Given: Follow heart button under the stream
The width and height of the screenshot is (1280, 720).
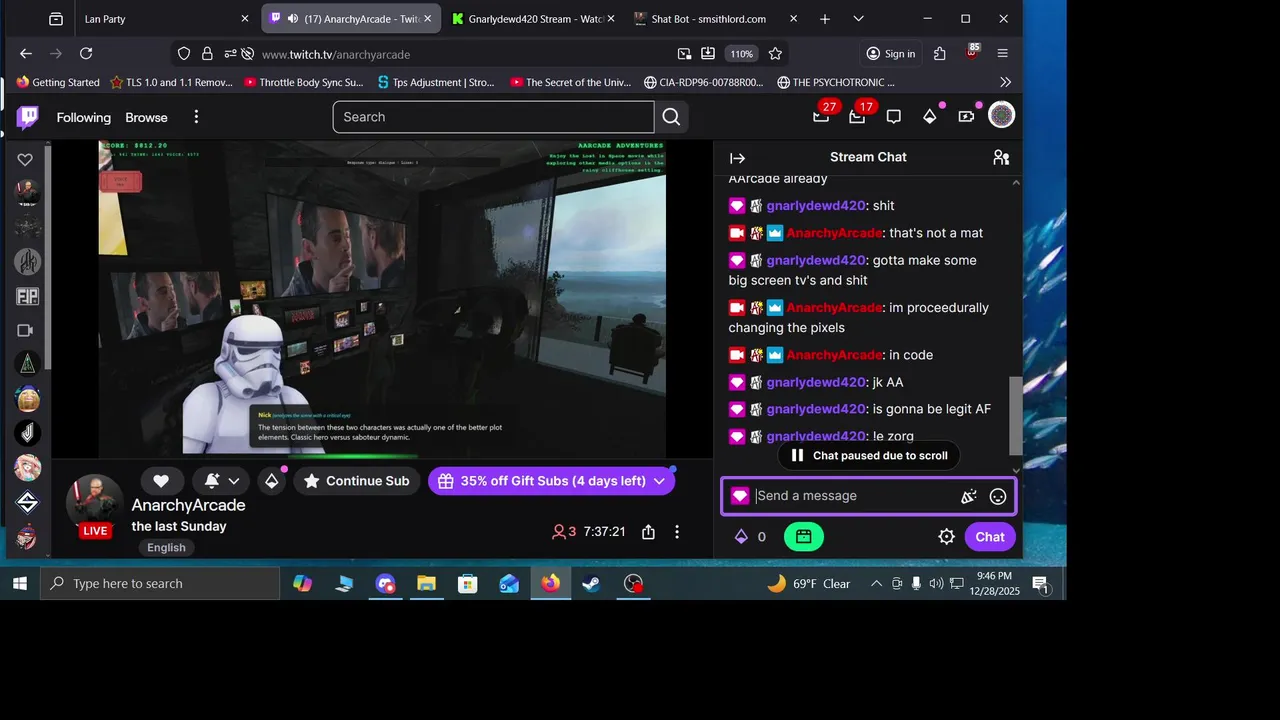Looking at the screenshot, I should pyautogui.click(x=161, y=481).
